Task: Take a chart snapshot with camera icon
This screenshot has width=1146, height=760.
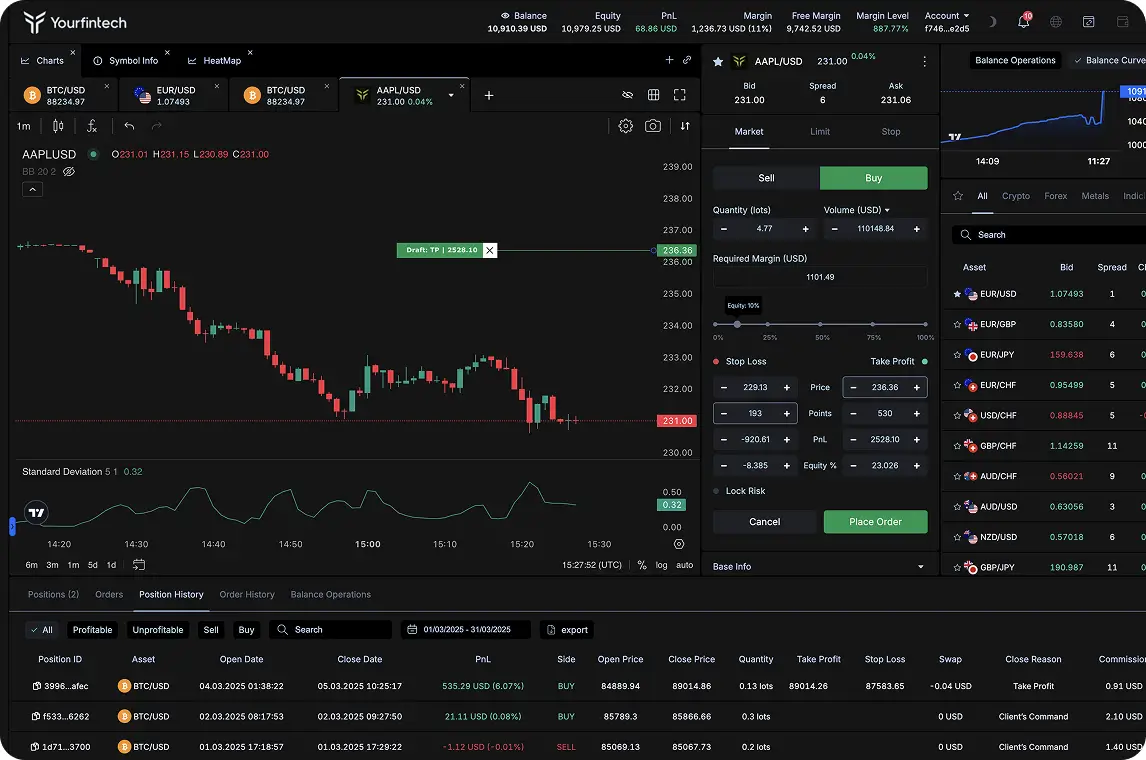Action: [x=653, y=126]
